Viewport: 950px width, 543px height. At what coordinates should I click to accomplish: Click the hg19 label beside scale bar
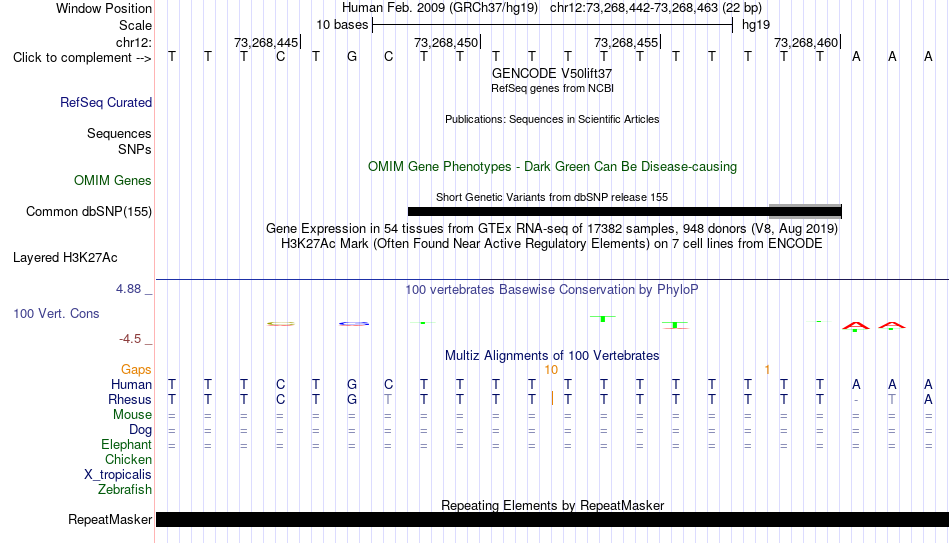(756, 25)
